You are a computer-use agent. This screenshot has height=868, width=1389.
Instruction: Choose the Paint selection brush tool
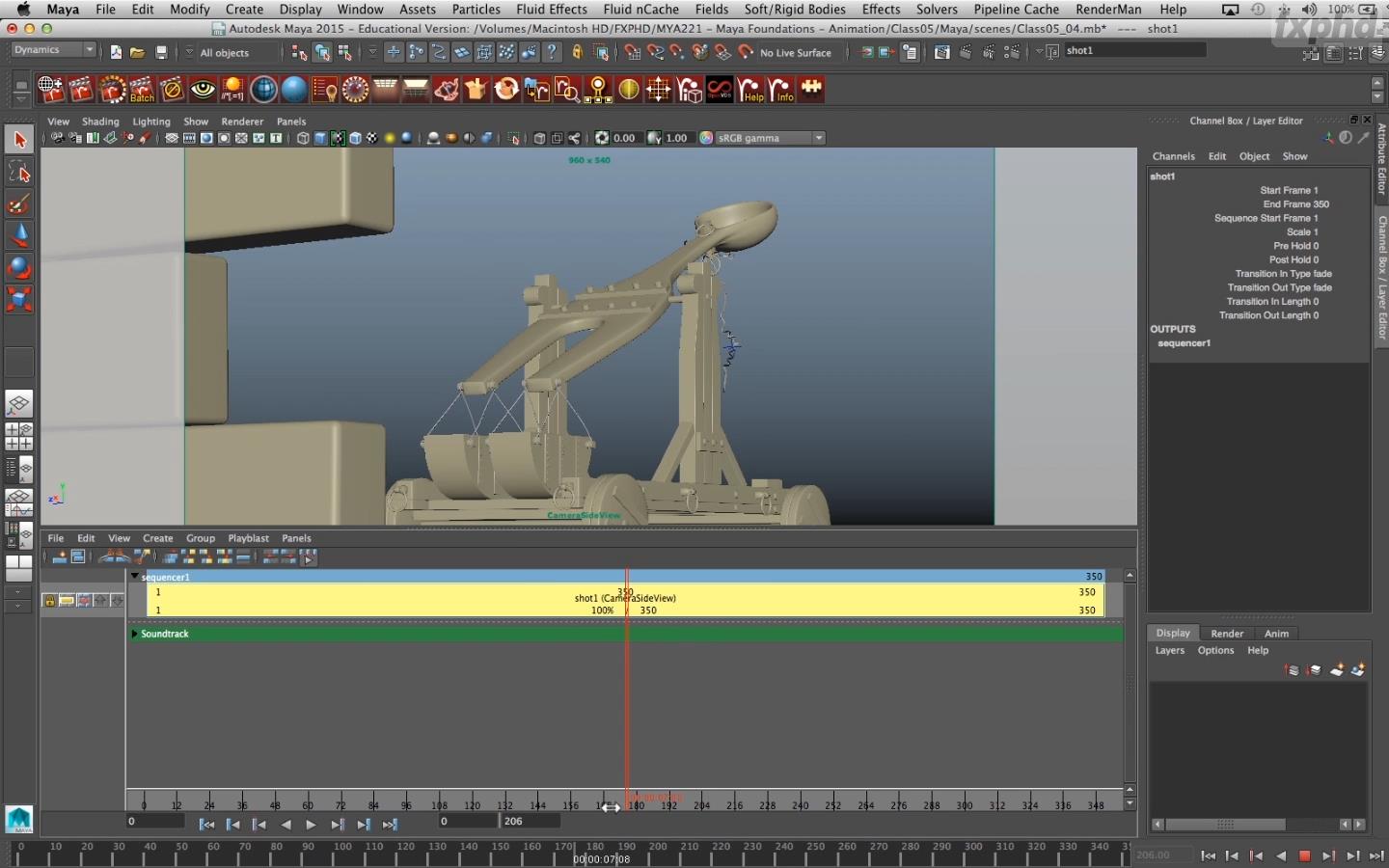19,204
